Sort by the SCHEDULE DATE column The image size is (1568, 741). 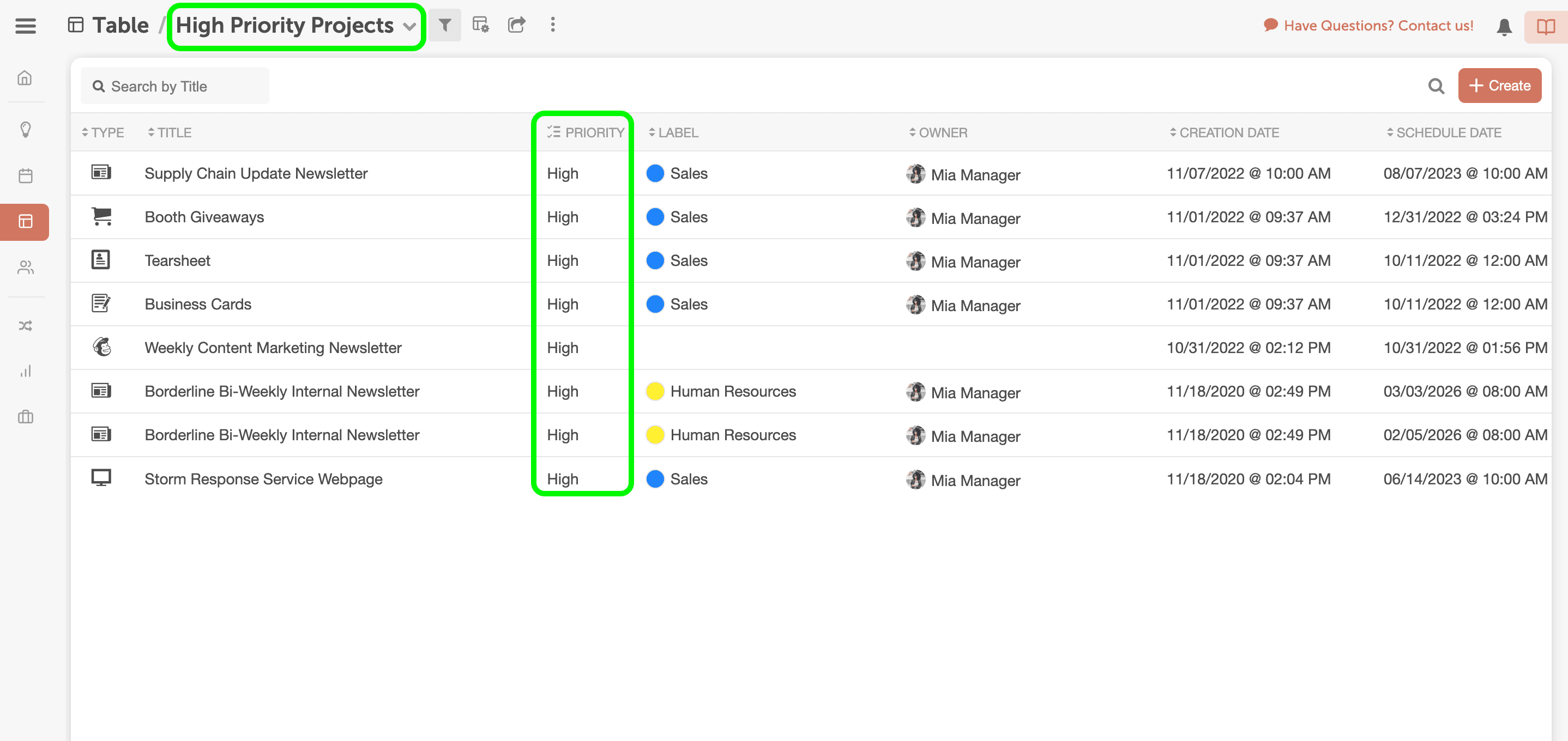pyautogui.click(x=1444, y=132)
